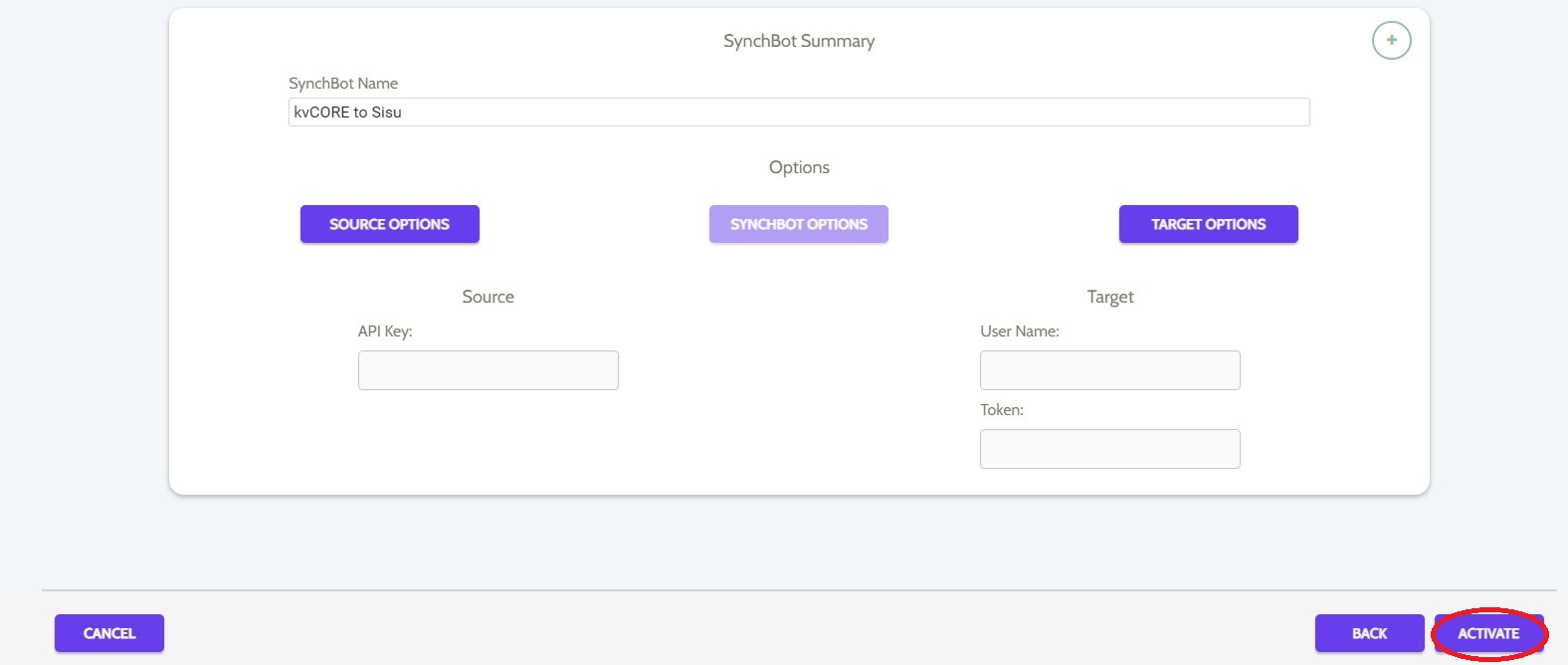
Task: Click the Source section heading
Action: [489, 297]
